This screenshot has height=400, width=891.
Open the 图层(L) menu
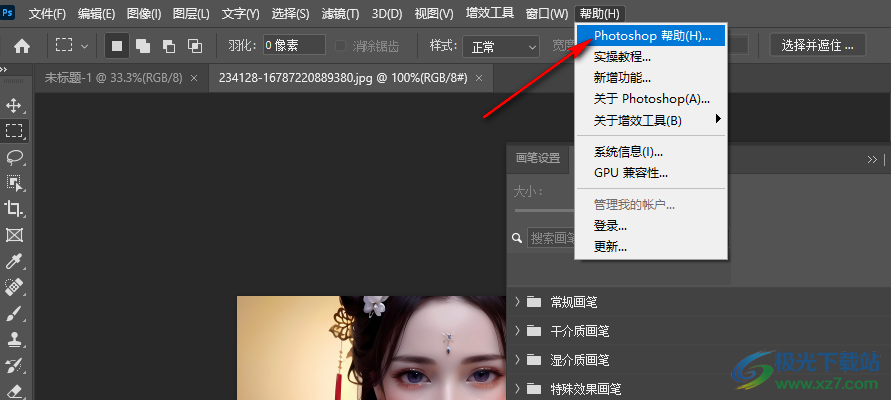coord(191,14)
